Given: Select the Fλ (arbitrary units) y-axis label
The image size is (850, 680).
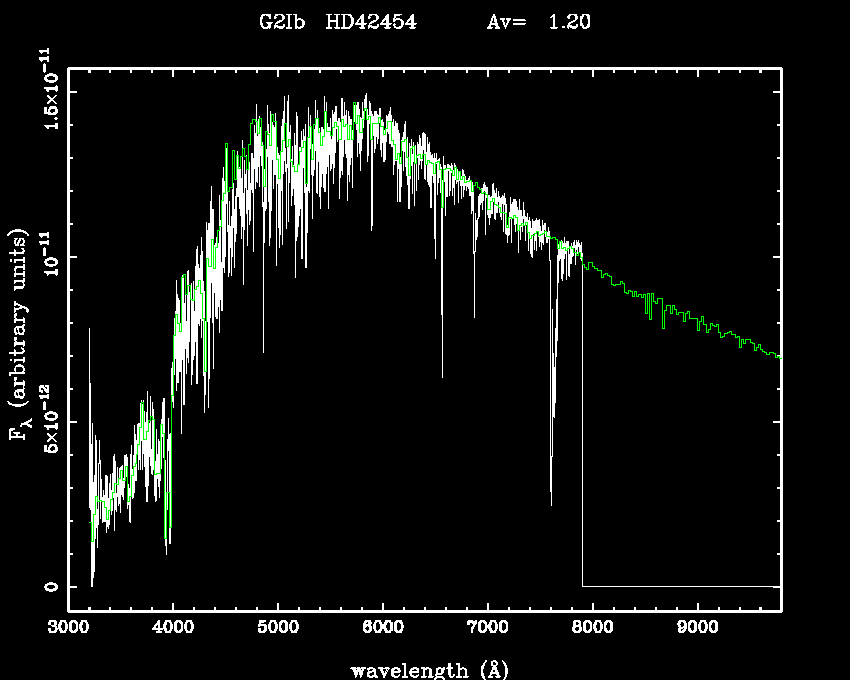Looking at the screenshot, I should click(18, 336).
